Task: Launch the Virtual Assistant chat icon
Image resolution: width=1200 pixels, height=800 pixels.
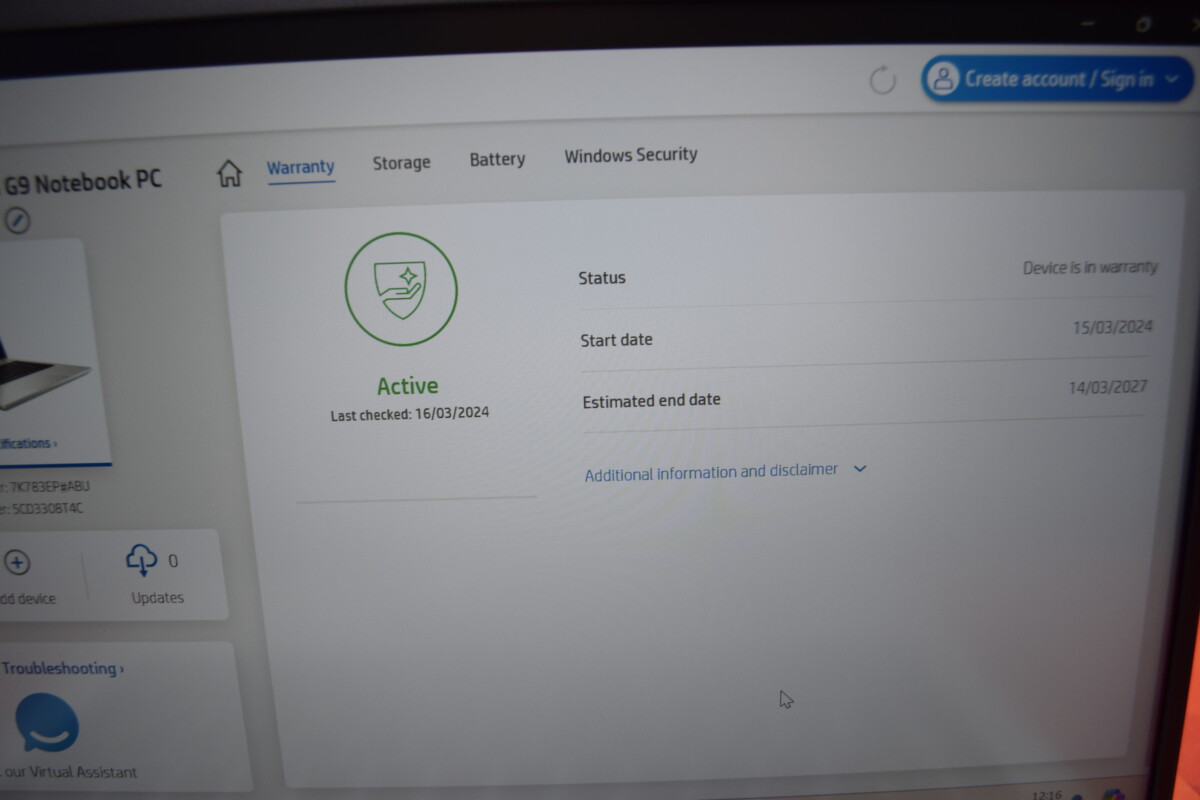Action: (46, 722)
